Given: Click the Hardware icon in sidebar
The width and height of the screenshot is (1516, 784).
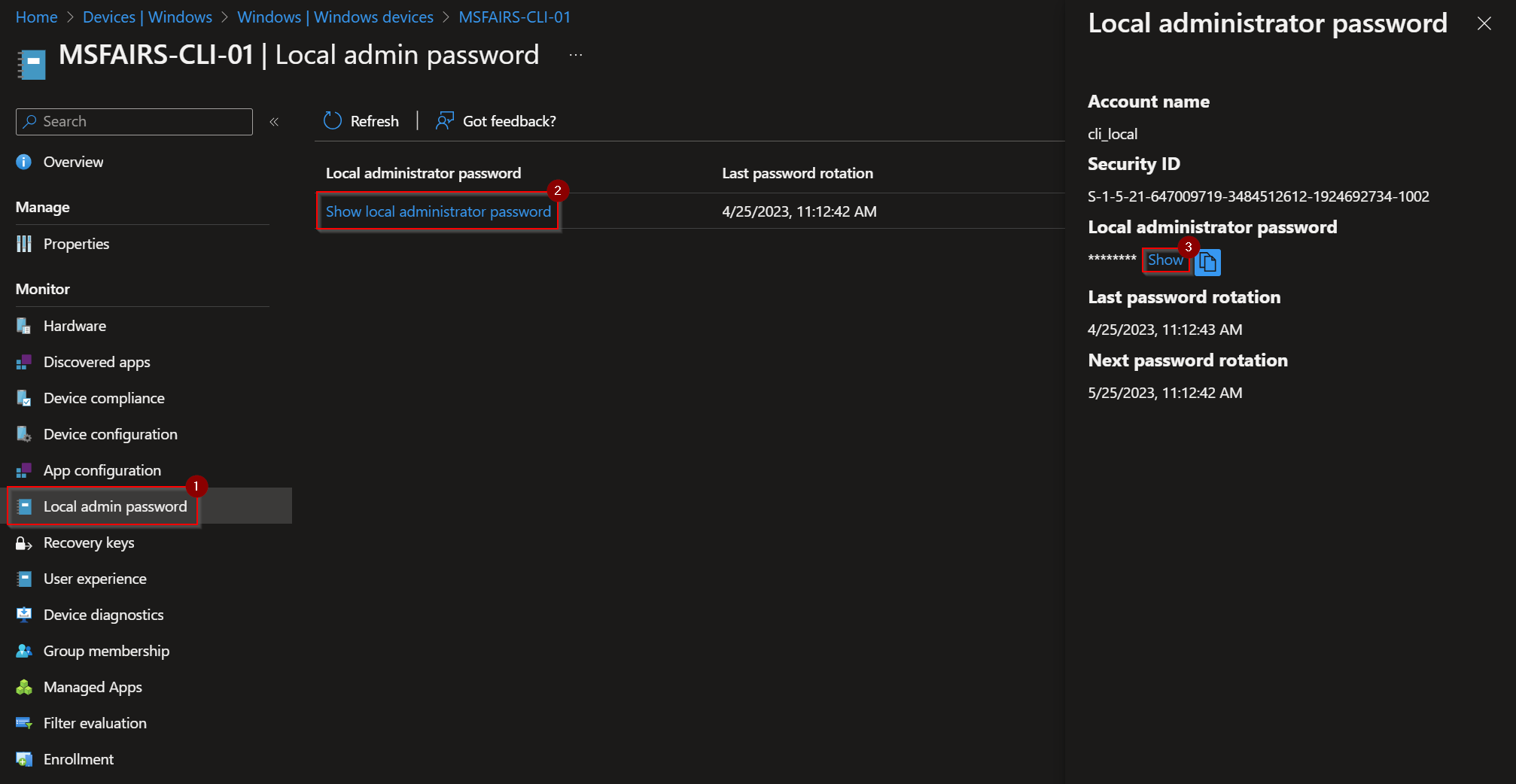Looking at the screenshot, I should tap(24, 326).
